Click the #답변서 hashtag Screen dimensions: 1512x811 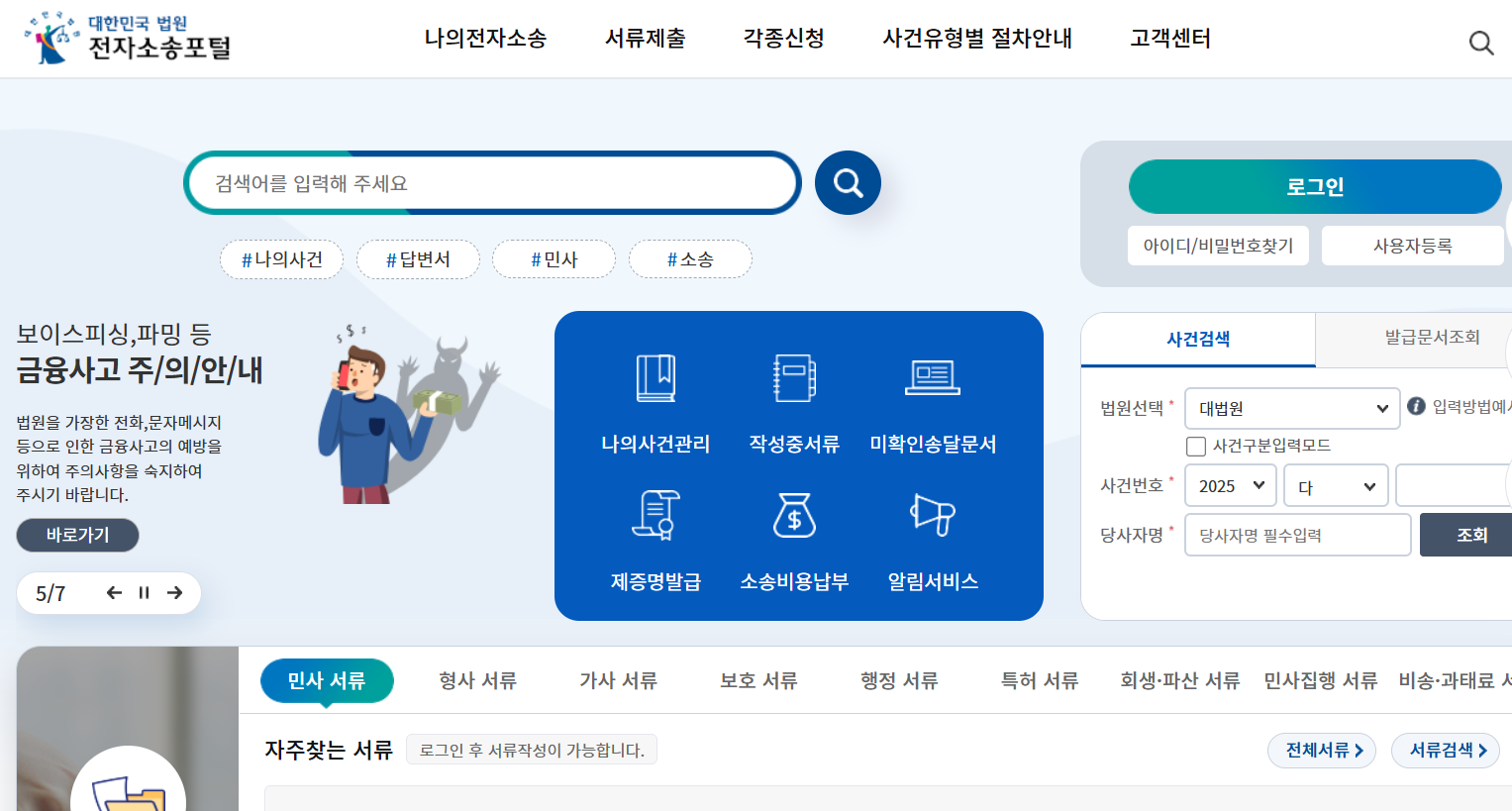click(x=418, y=259)
